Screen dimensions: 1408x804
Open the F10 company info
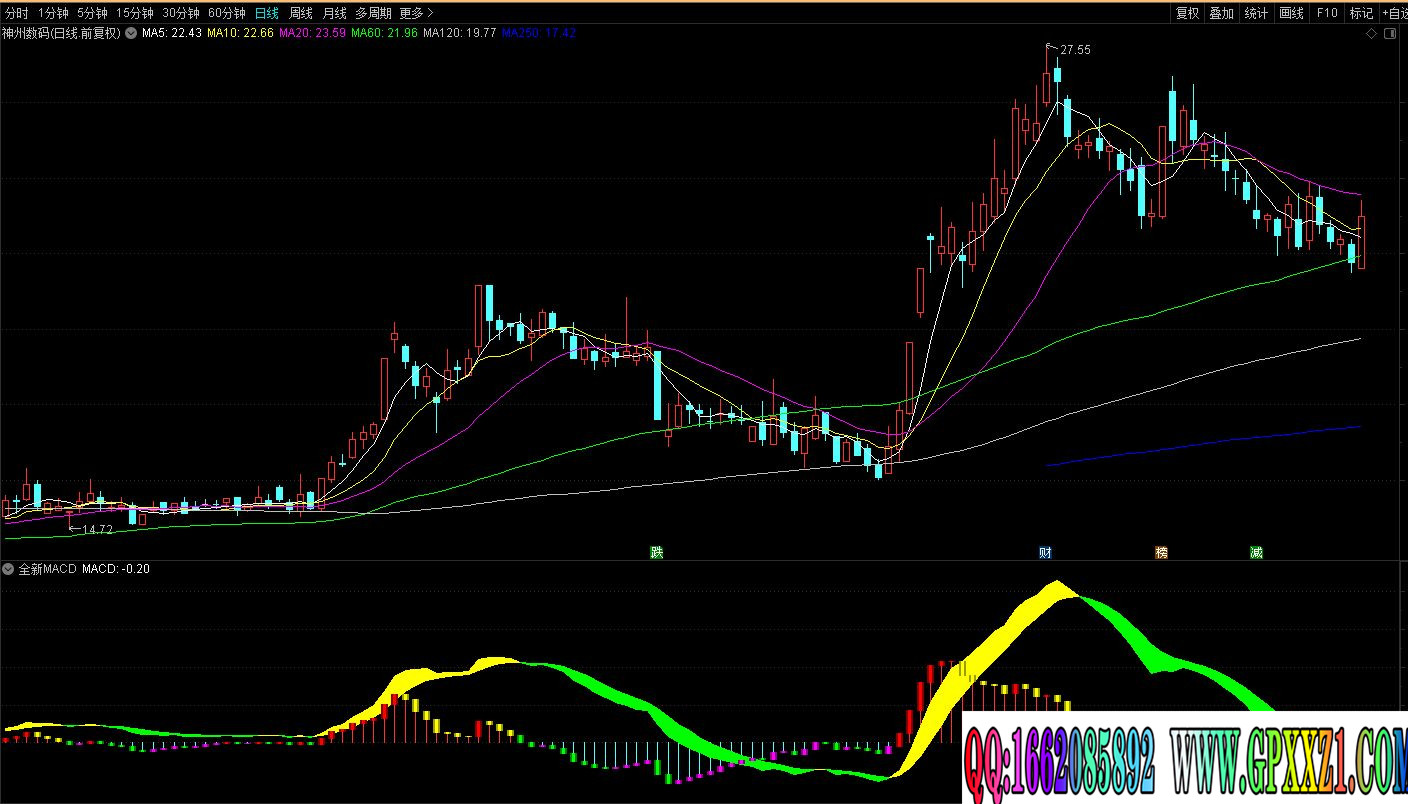(x=1327, y=13)
